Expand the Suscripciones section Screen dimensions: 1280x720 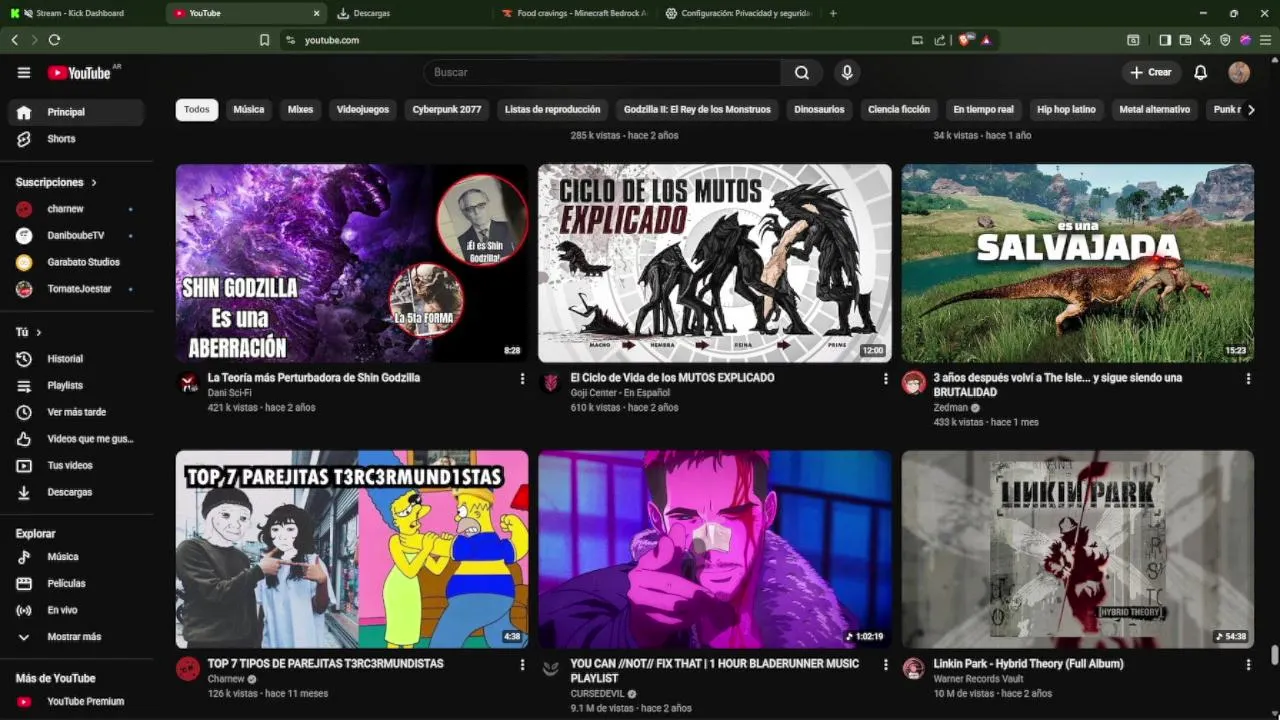click(x=57, y=182)
